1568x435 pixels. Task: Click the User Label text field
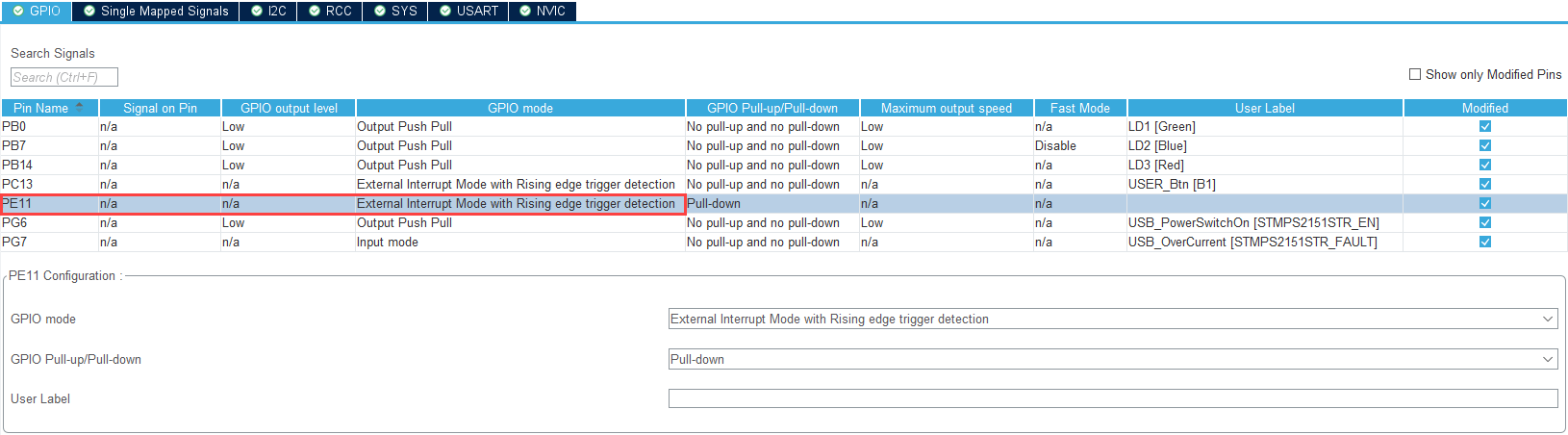click(1112, 398)
